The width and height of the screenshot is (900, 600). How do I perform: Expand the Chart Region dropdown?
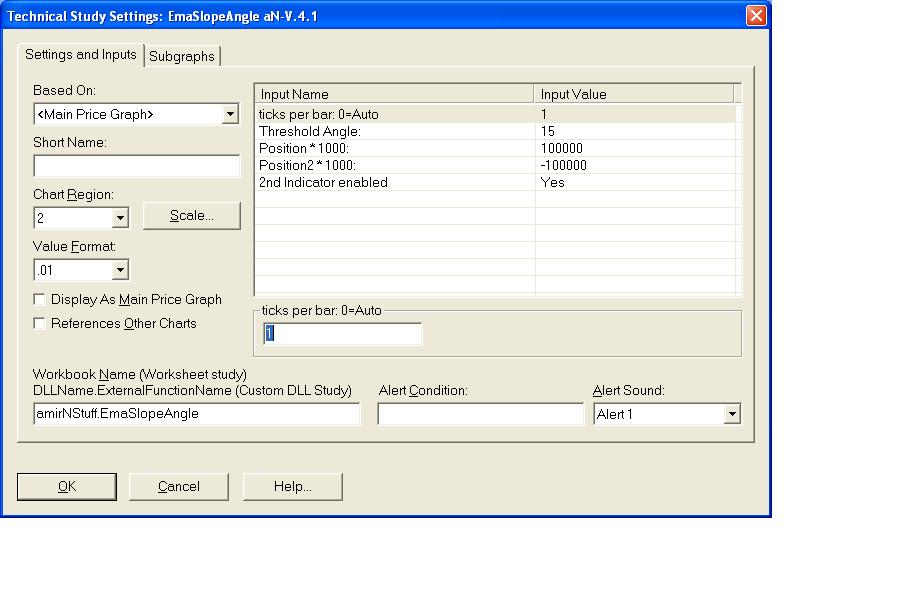(x=120, y=218)
